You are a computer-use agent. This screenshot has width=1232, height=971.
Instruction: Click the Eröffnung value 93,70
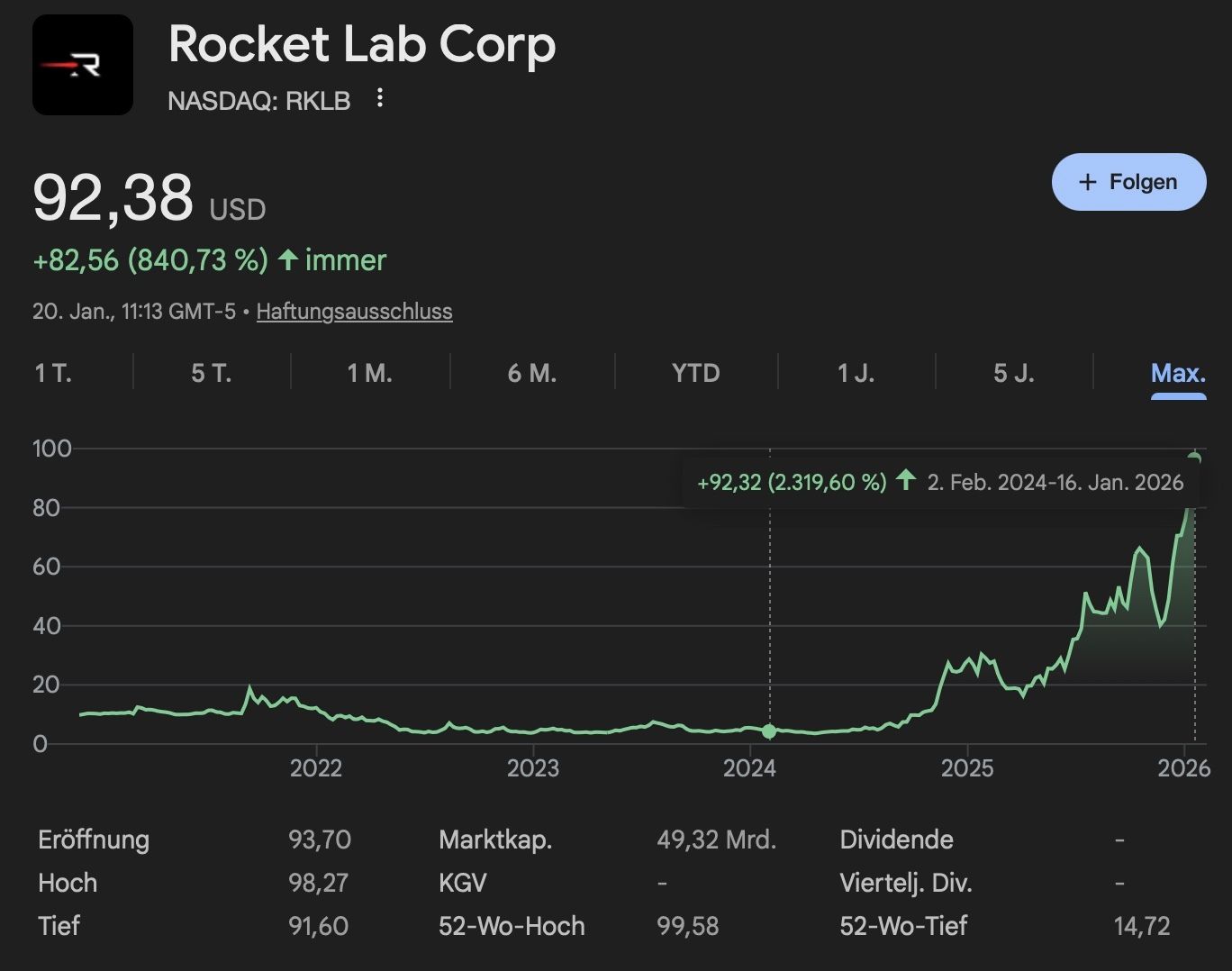pos(320,839)
